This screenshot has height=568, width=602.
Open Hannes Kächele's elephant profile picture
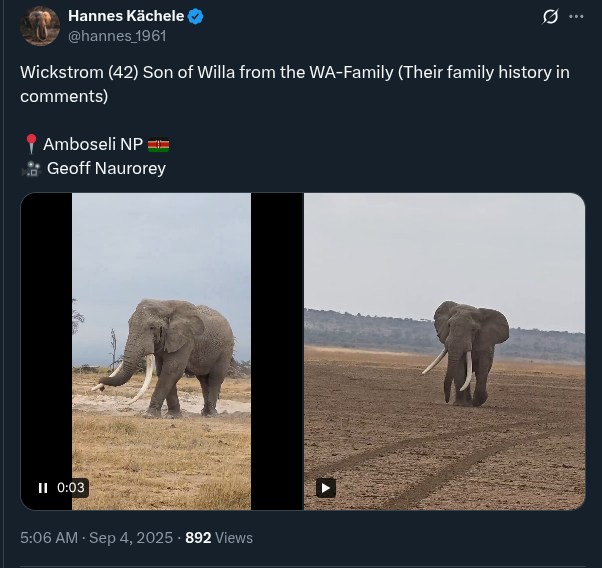click(x=40, y=26)
